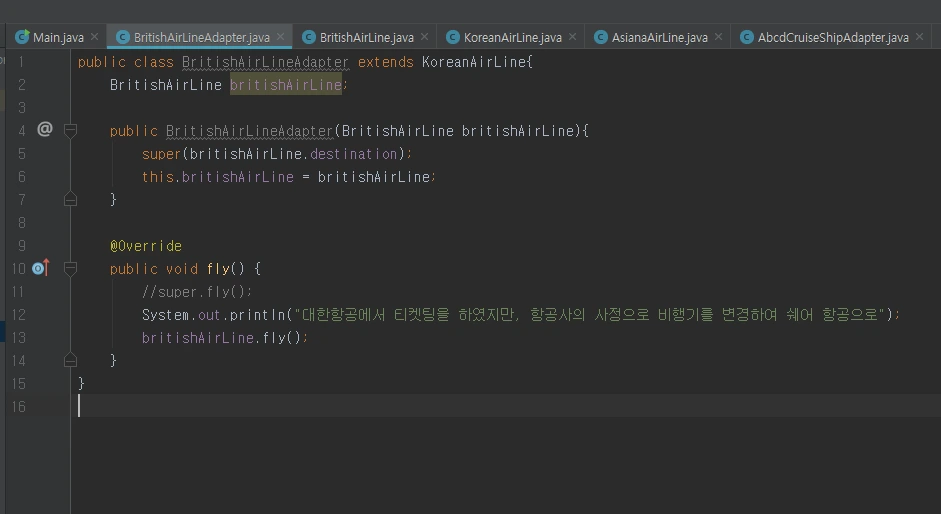Click the BritishAirLine type on line 2
Image resolution: width=941 pixels, height=514 pixels.
pyautogui.click(x=166, y=85)
